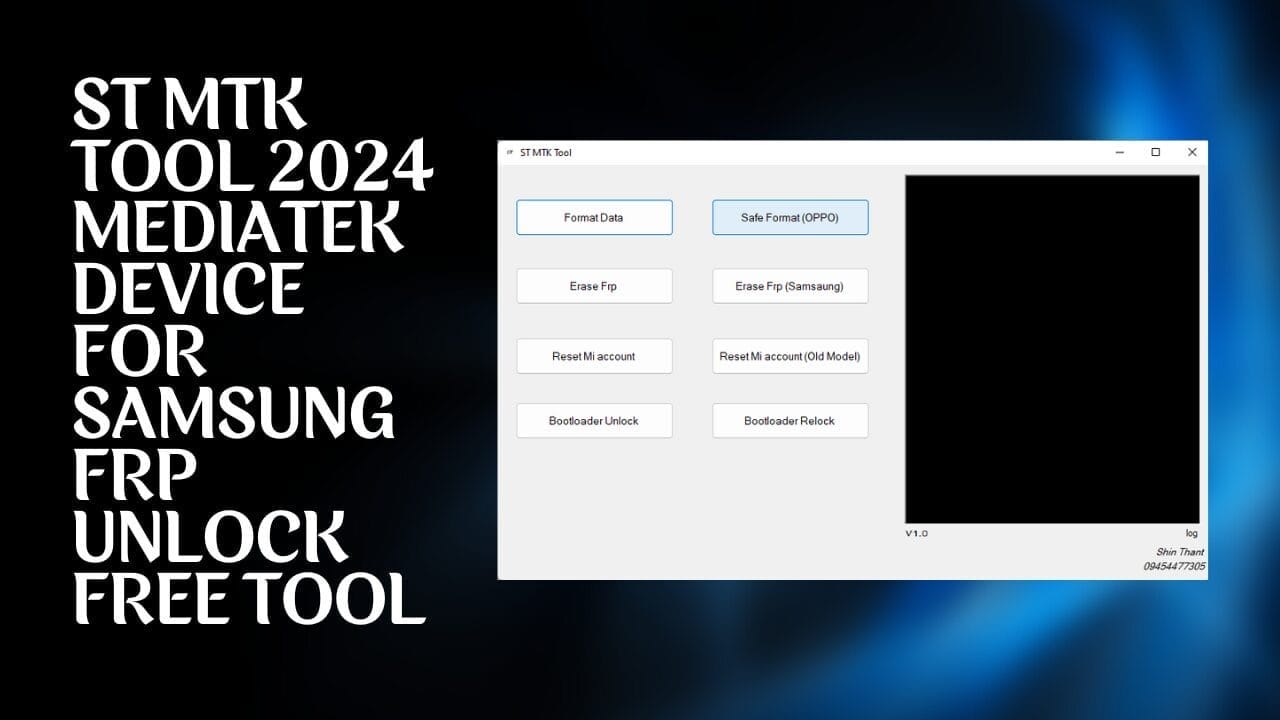The width and height of the screenshot is (1280, 720).
Task: Select Safe Format (OPPO) option
Action: pyautogui.click(x=790, y=218)
